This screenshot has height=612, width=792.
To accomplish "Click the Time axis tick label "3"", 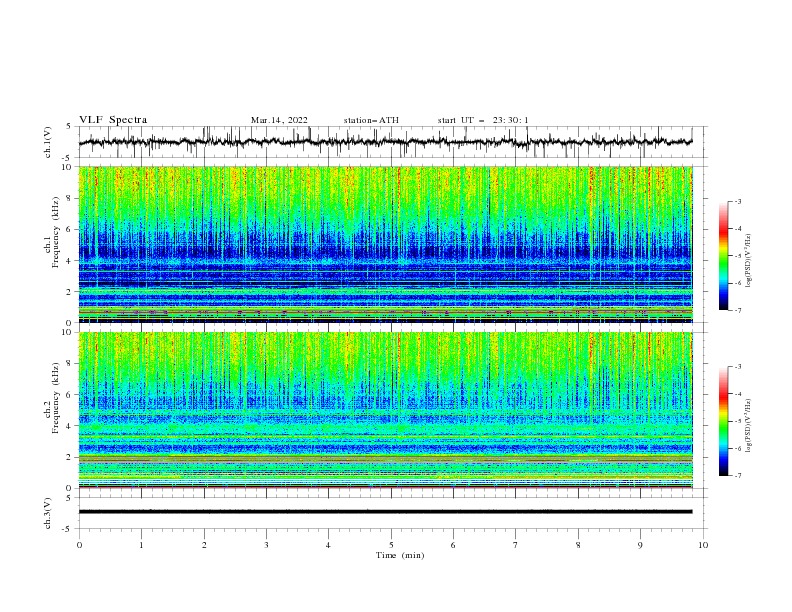I will tap(266, 545).
